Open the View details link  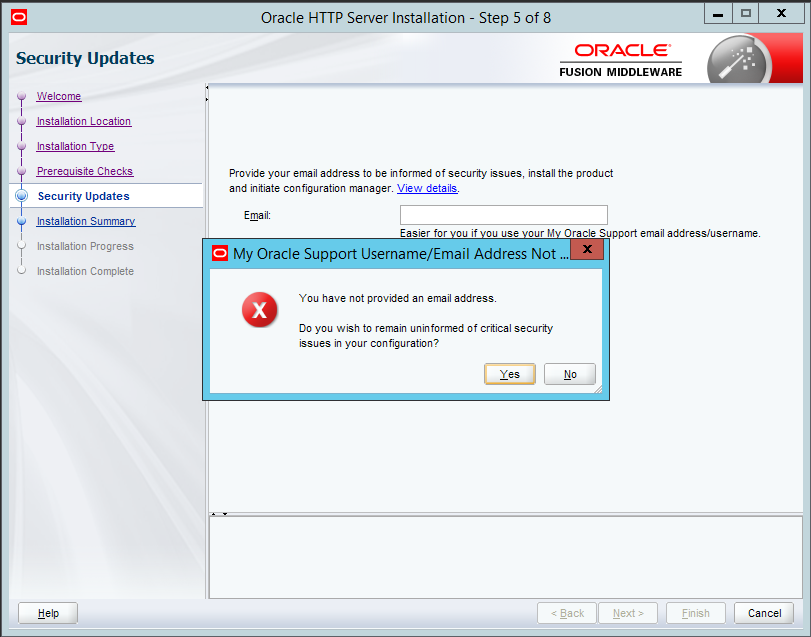tap(427, 188)
